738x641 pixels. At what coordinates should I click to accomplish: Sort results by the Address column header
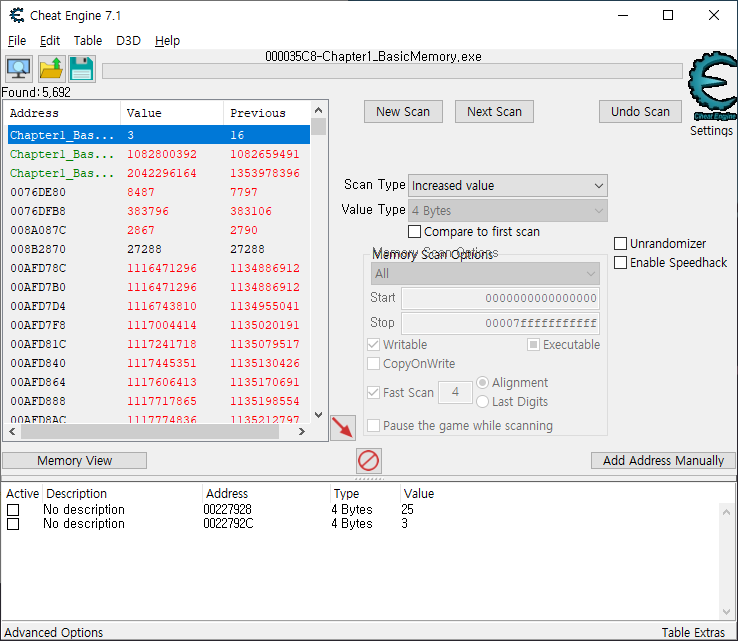62,113
